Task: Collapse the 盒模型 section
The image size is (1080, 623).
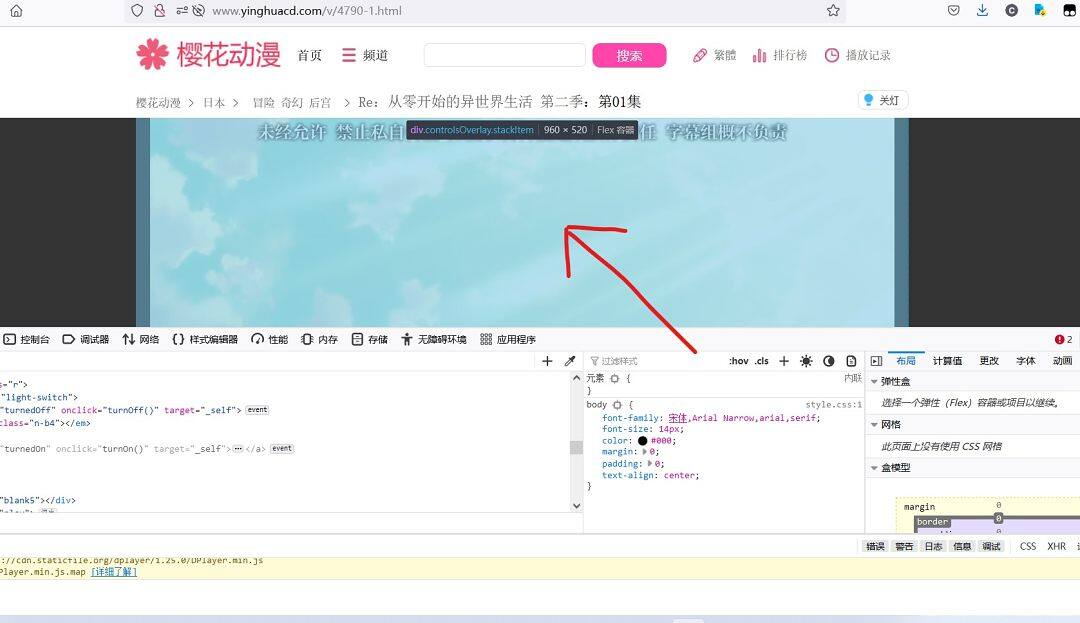Action: pos(874,467)
